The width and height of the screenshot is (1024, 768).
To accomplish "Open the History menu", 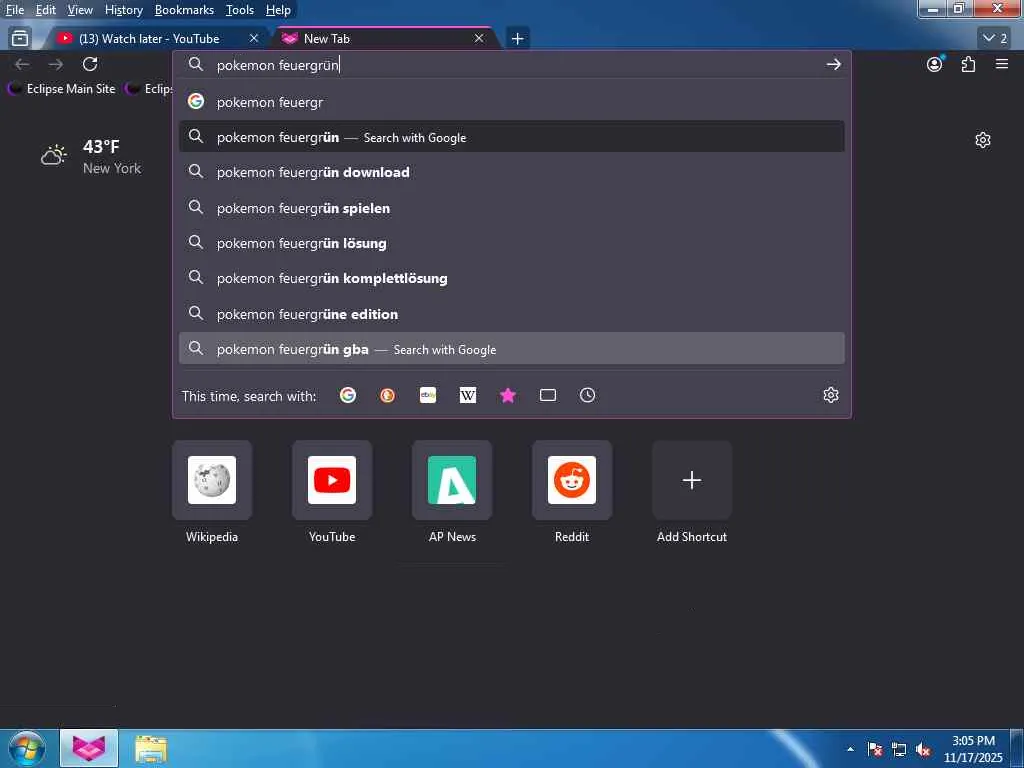I will click(123, 10).
